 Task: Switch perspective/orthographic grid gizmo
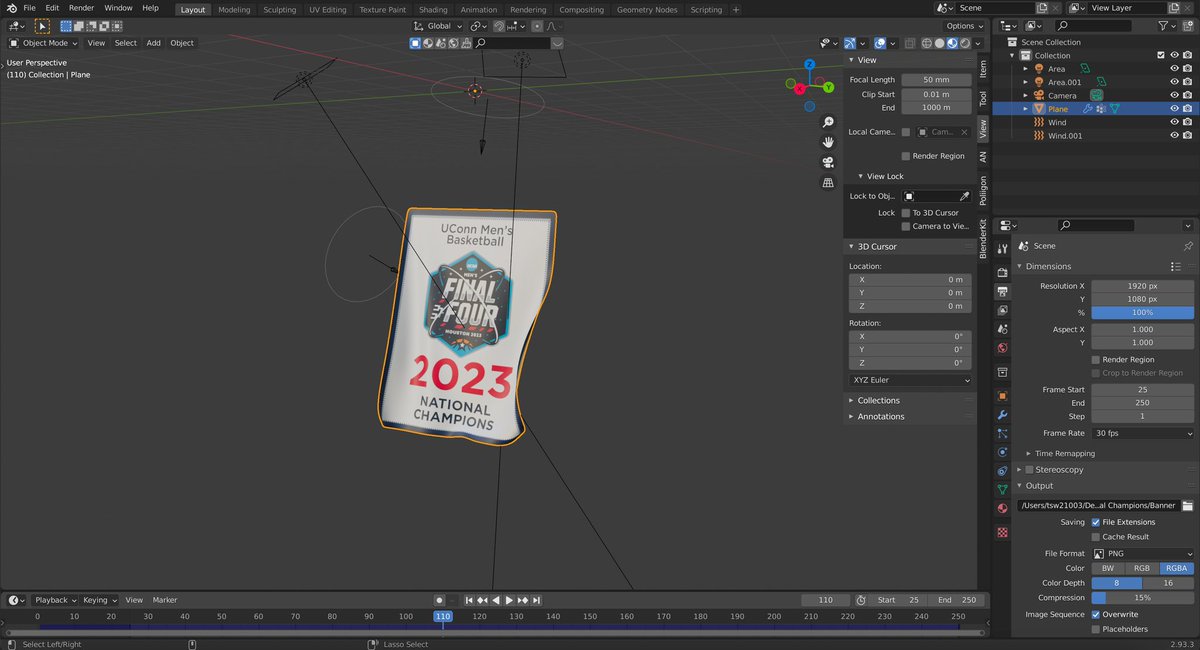point(828,183)
